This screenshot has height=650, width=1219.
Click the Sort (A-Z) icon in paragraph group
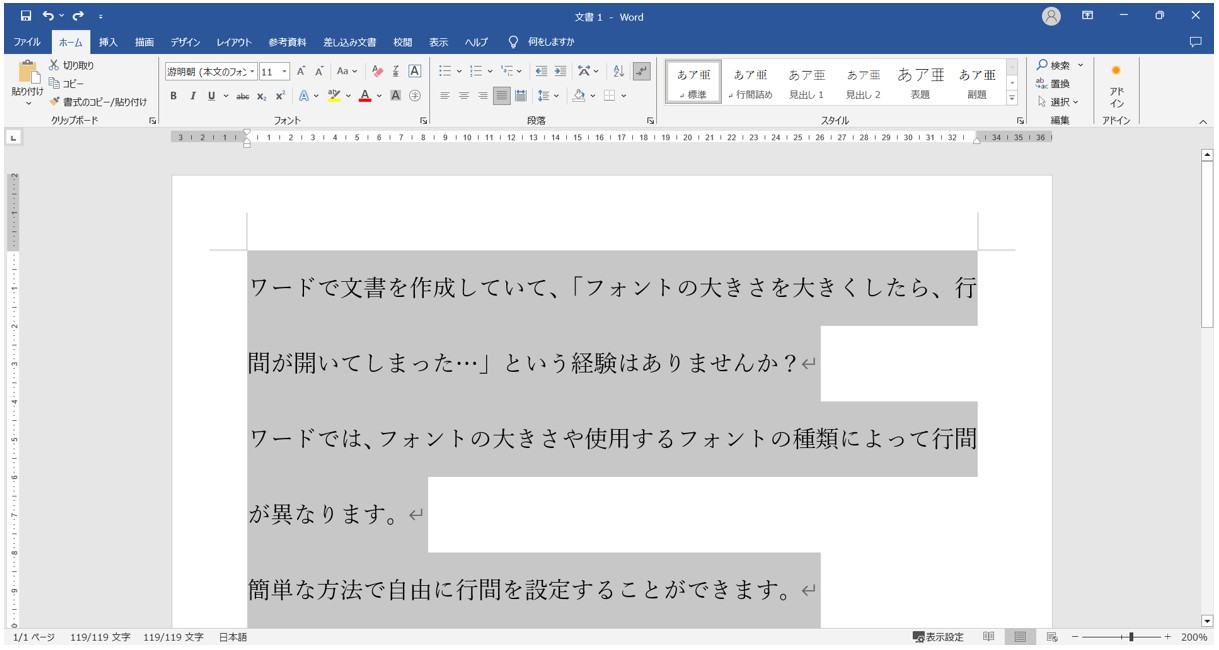[x=618, y=71]
